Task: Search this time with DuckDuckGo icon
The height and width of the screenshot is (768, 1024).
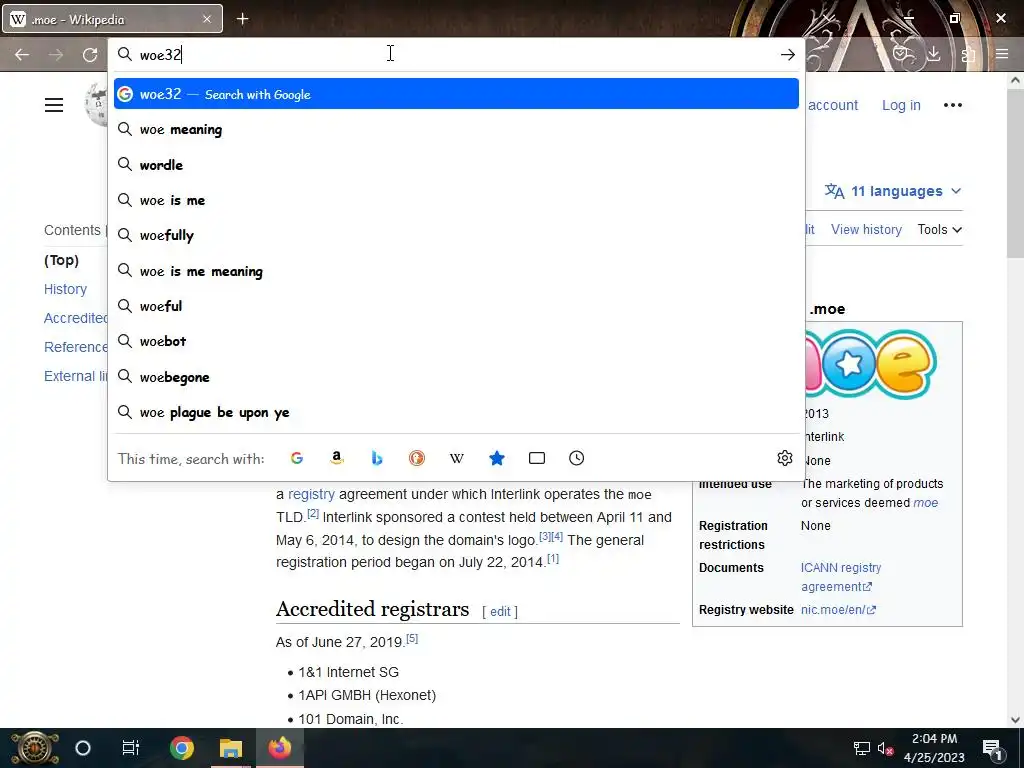Action: coord(417,458)
